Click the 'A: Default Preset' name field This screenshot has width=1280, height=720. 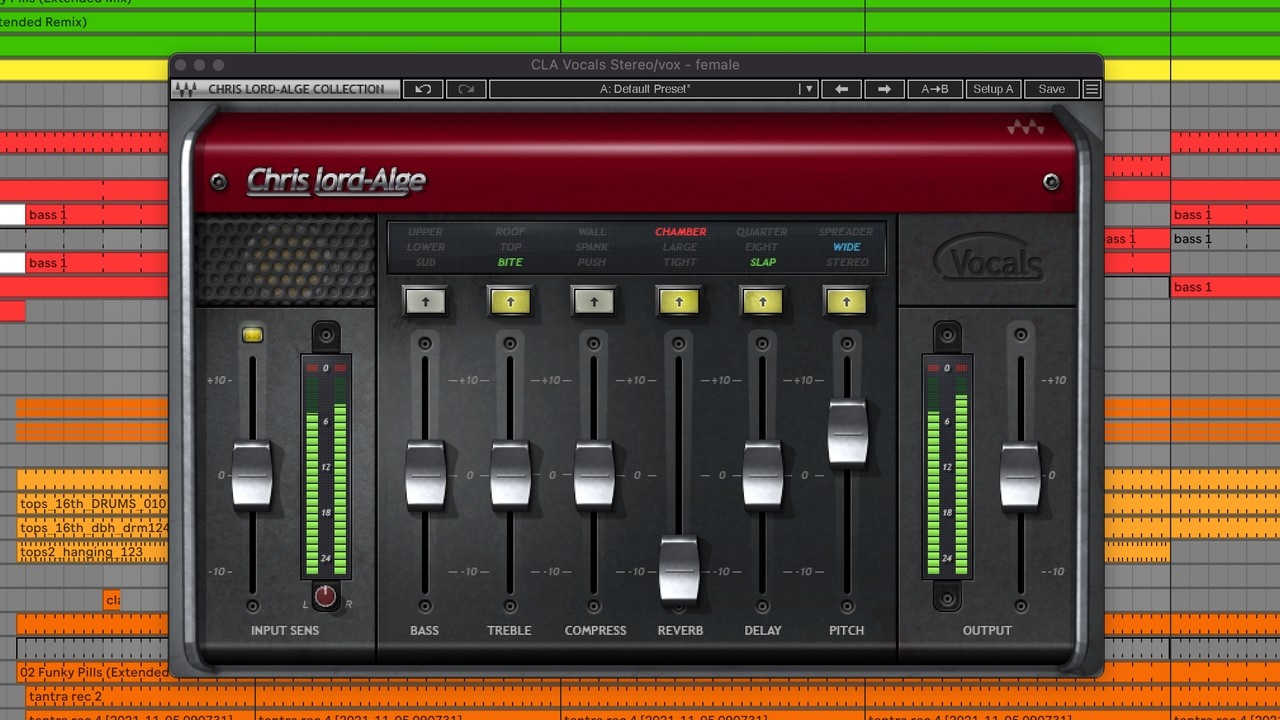click(x=645, y=89)
